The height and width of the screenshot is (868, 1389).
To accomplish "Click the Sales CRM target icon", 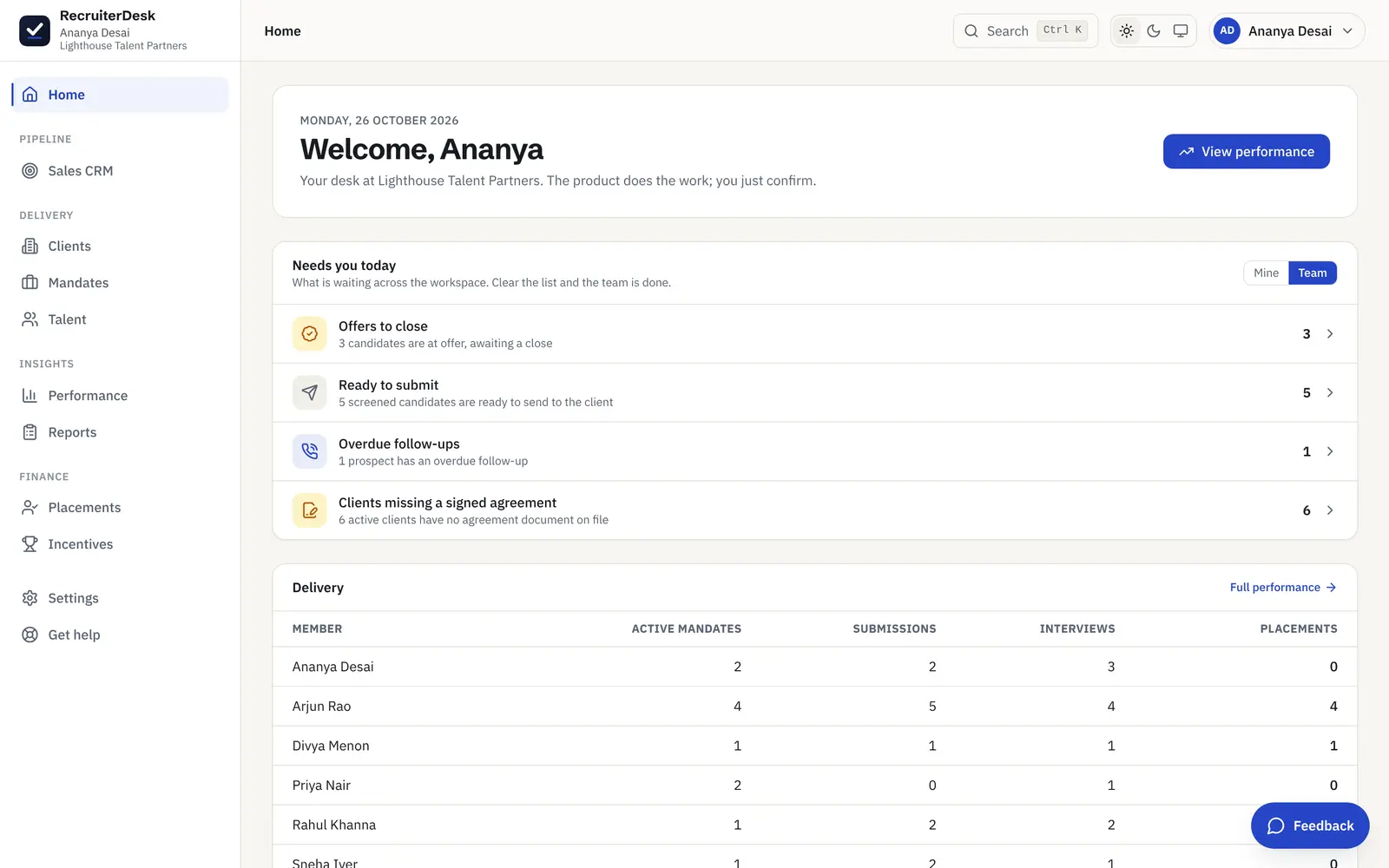I will [30, 171].
